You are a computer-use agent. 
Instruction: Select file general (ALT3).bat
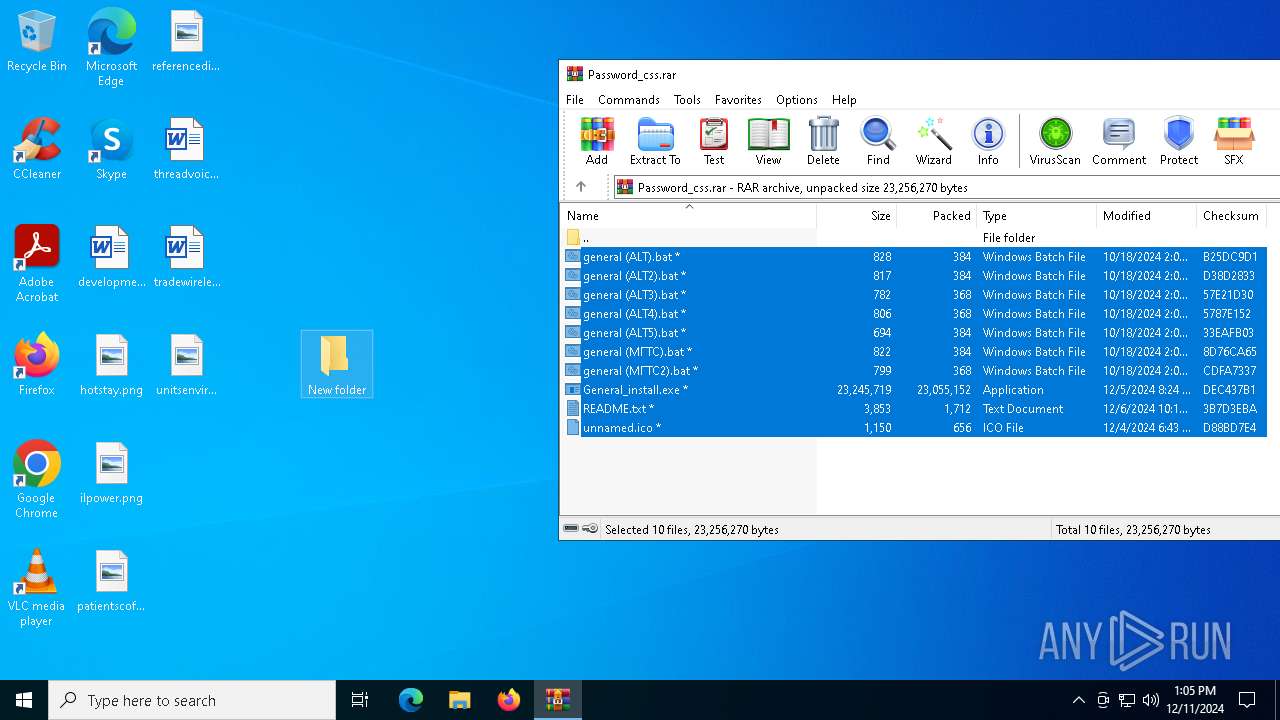coord(914,295)
